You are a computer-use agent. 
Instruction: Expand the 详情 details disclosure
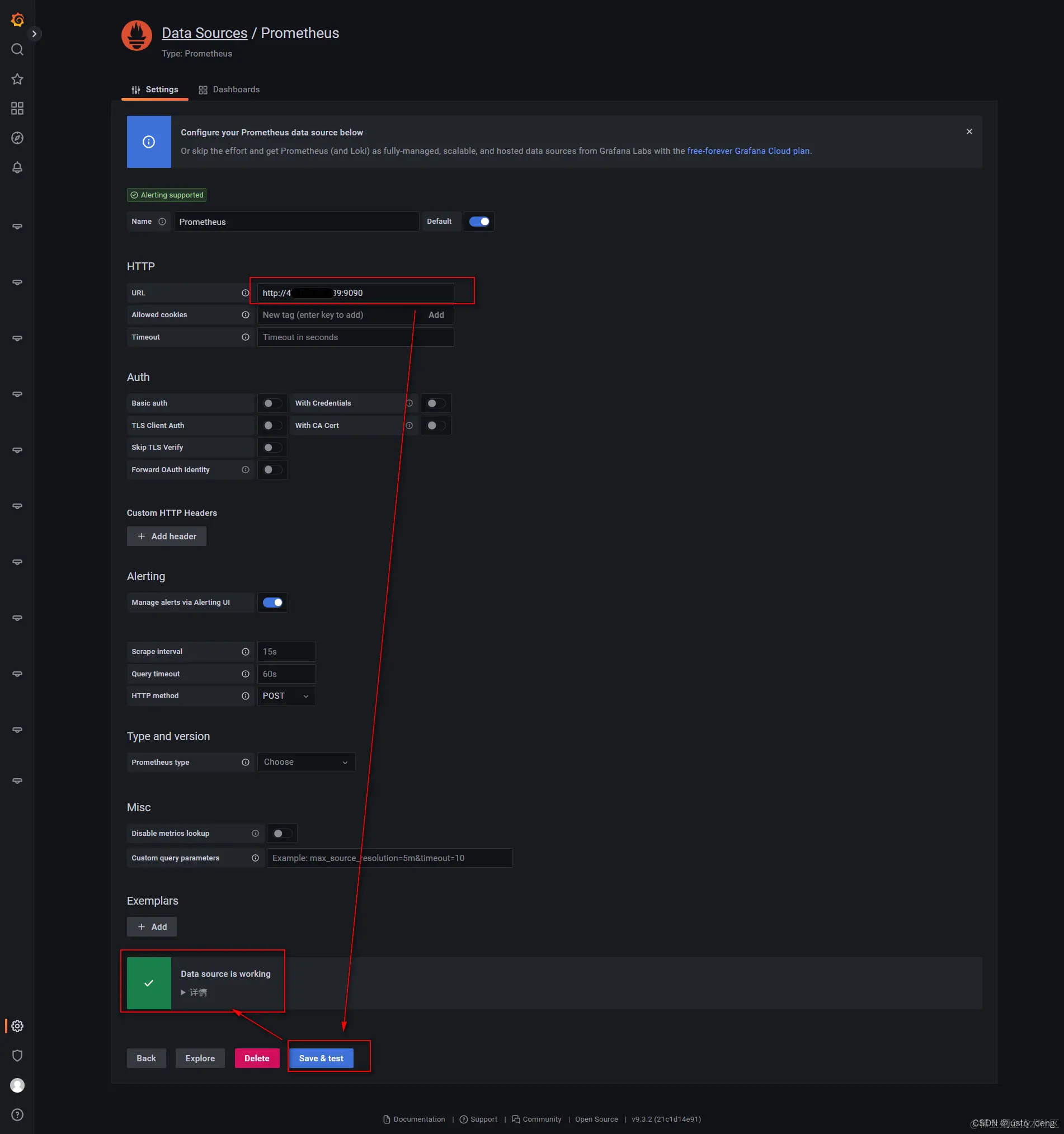(194, 992)
